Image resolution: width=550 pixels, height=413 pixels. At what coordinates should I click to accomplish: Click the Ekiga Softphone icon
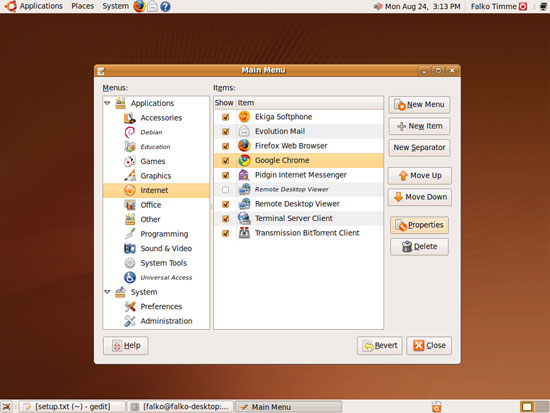click(x=244, y=117)
